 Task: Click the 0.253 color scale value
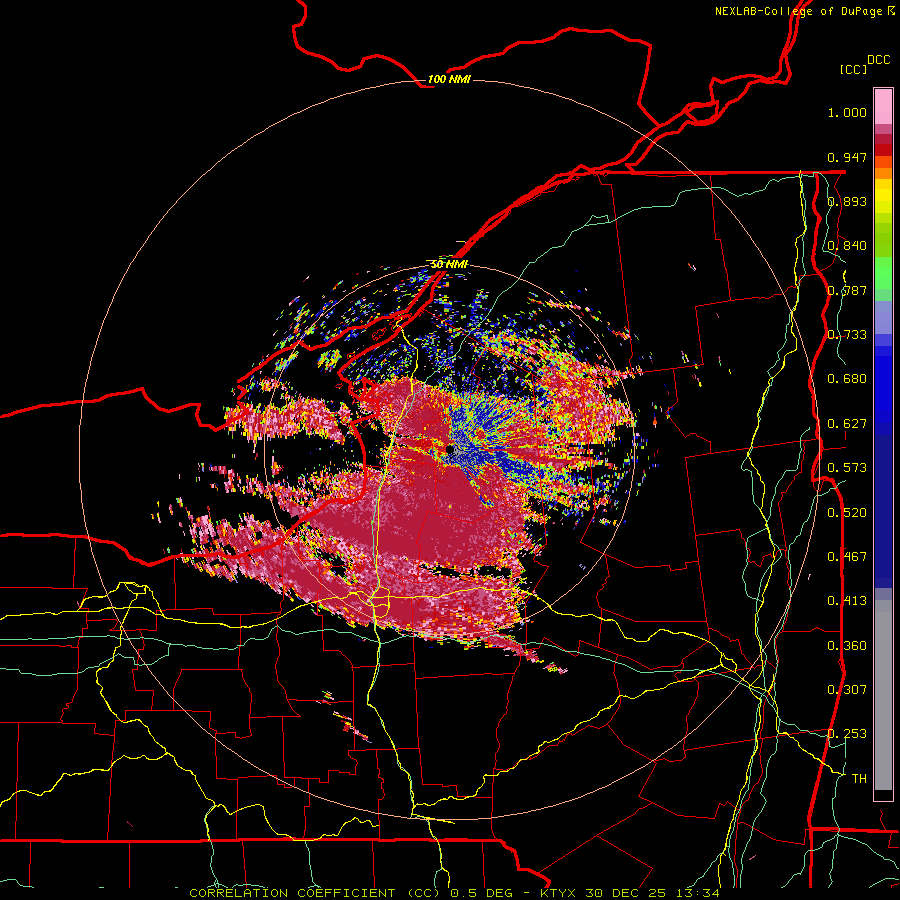[x=847, y=734]
